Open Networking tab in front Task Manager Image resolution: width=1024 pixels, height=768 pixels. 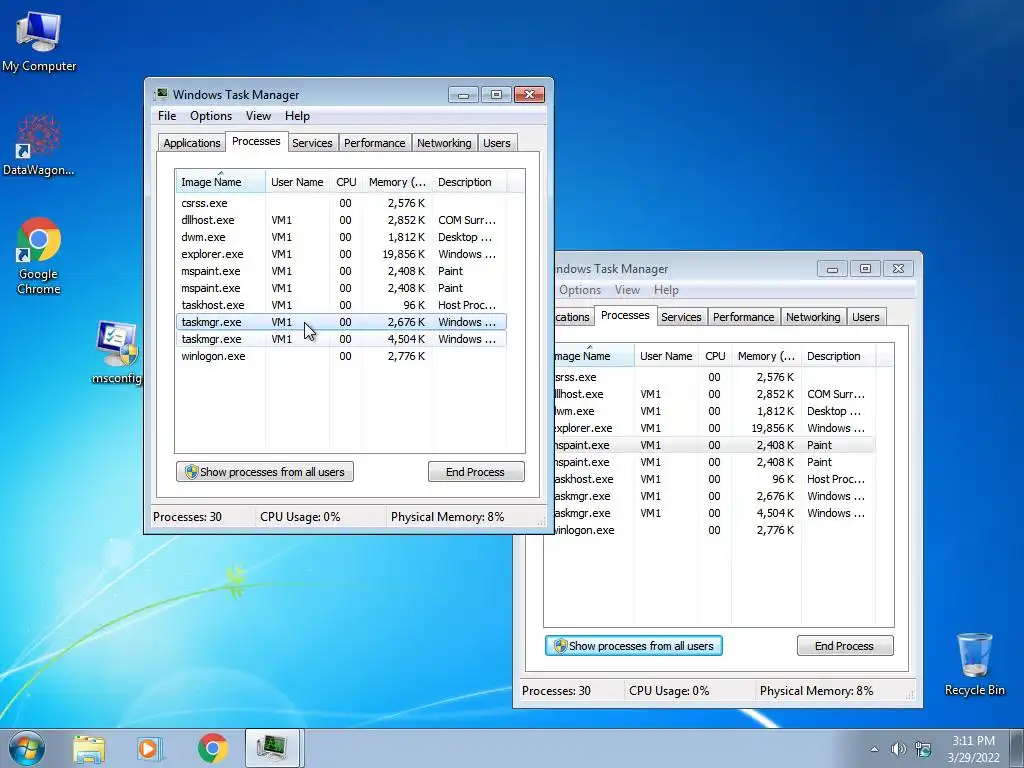pyautogui.click(x=444, y=143)
